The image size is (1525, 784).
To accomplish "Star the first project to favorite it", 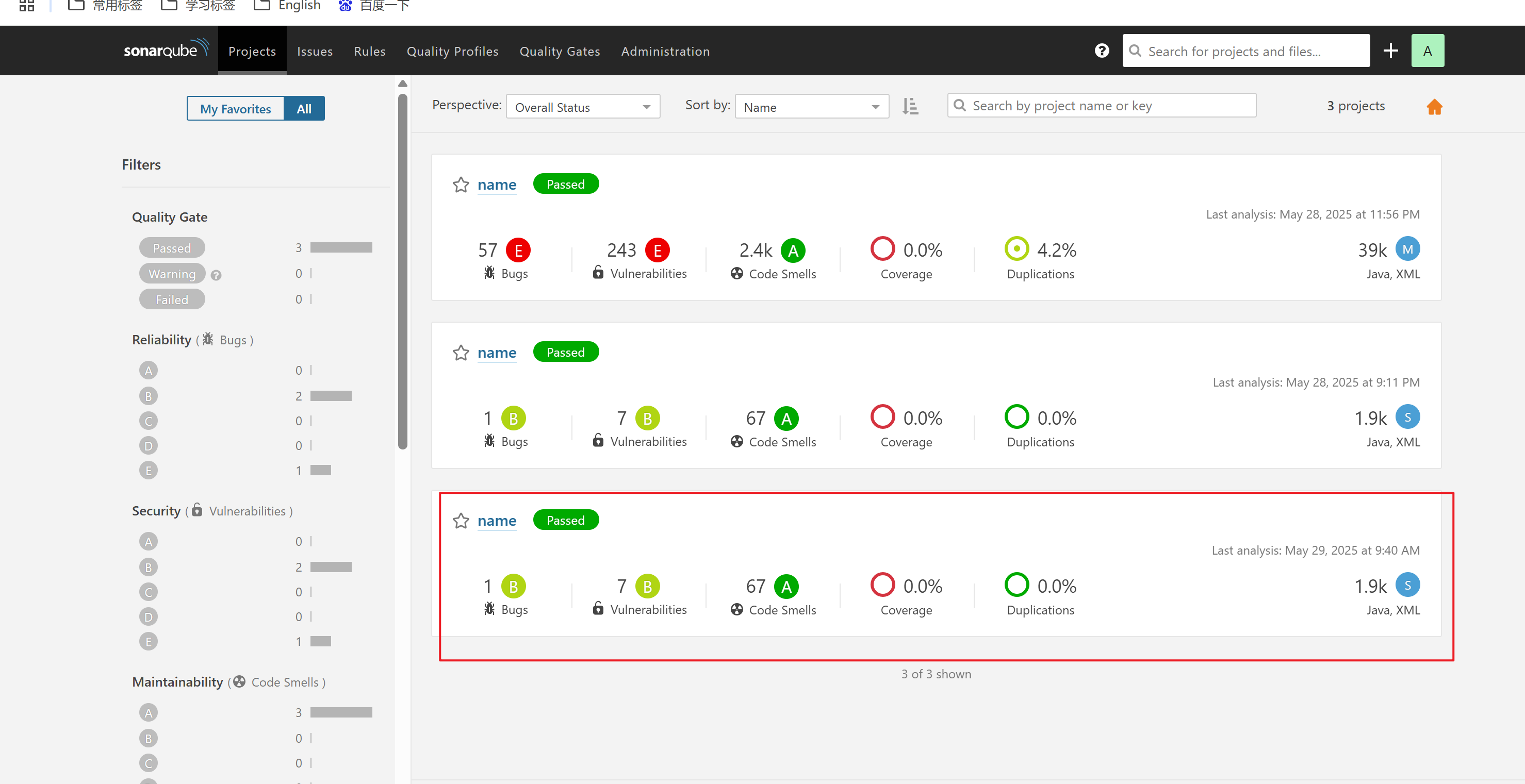I will click(461, 185).
